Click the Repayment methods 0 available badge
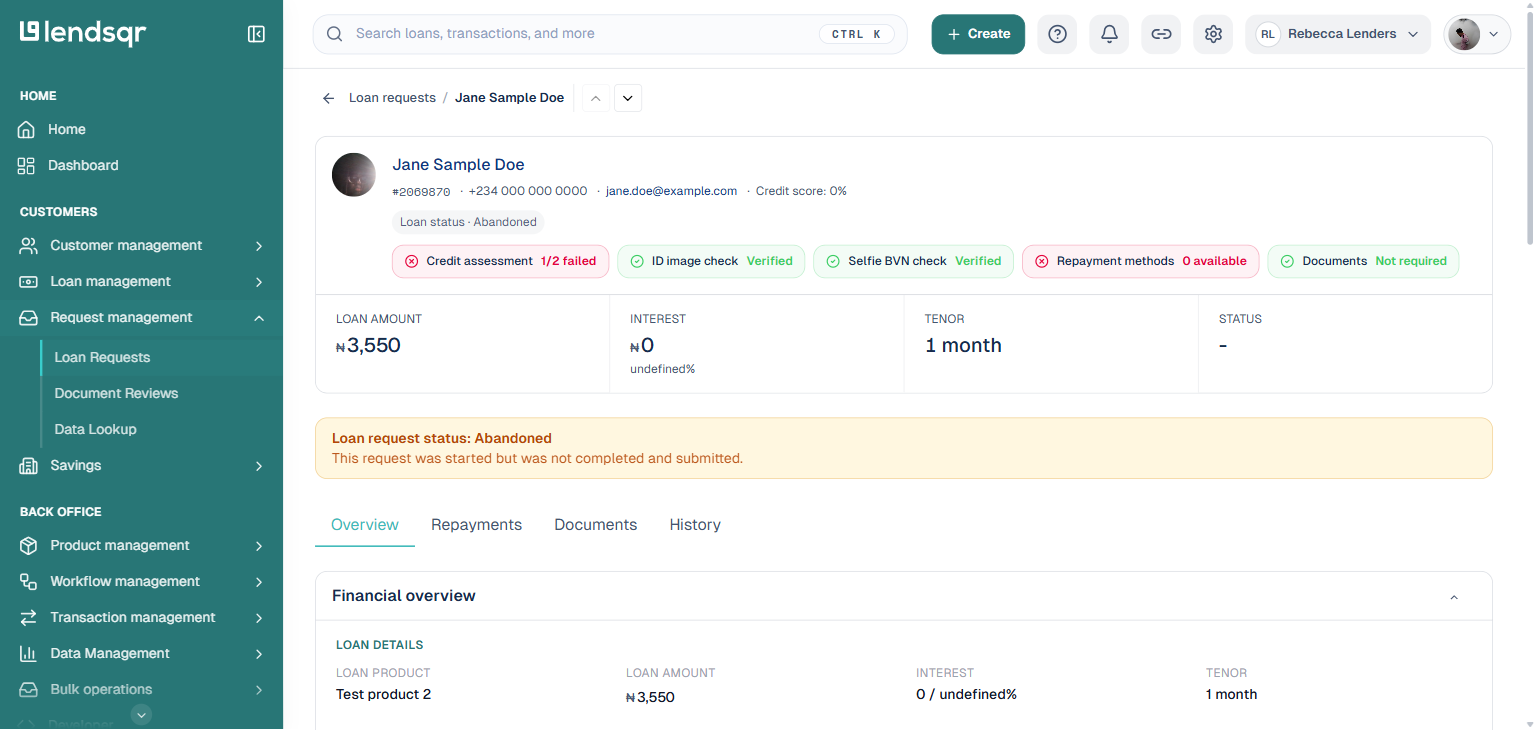The image size is (1535, 730). (x=1141, y=262)
